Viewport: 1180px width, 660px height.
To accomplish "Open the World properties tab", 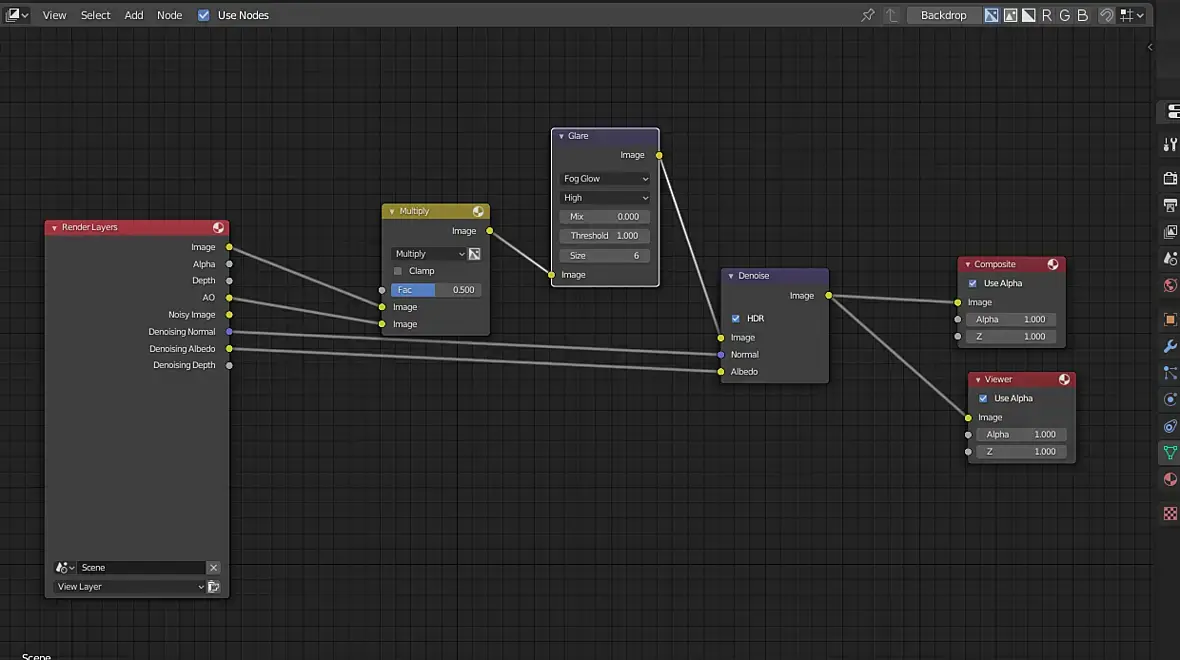I will pos(1170,285).
